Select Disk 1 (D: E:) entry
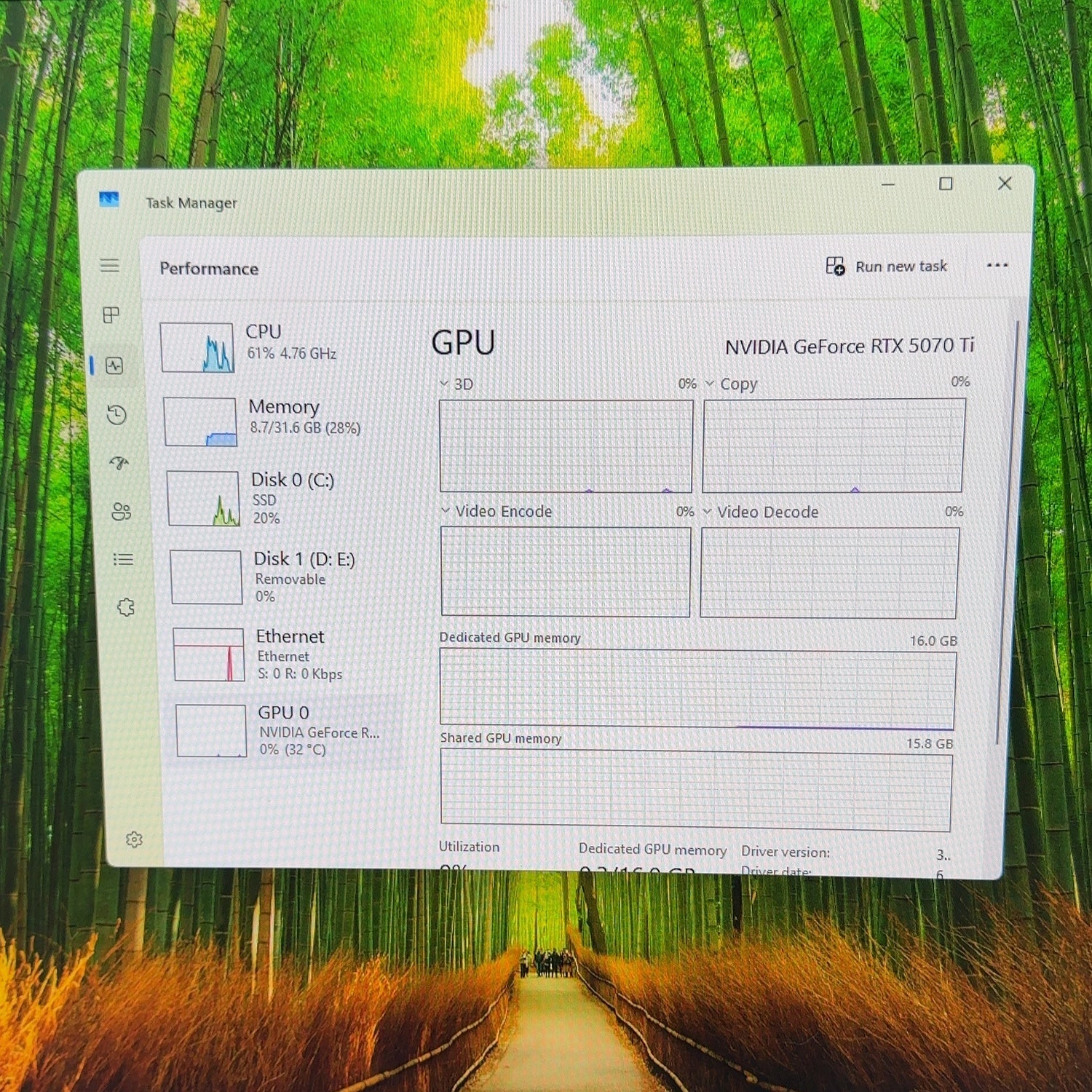Viewport: 1092px width, 1092px height. 285,577
